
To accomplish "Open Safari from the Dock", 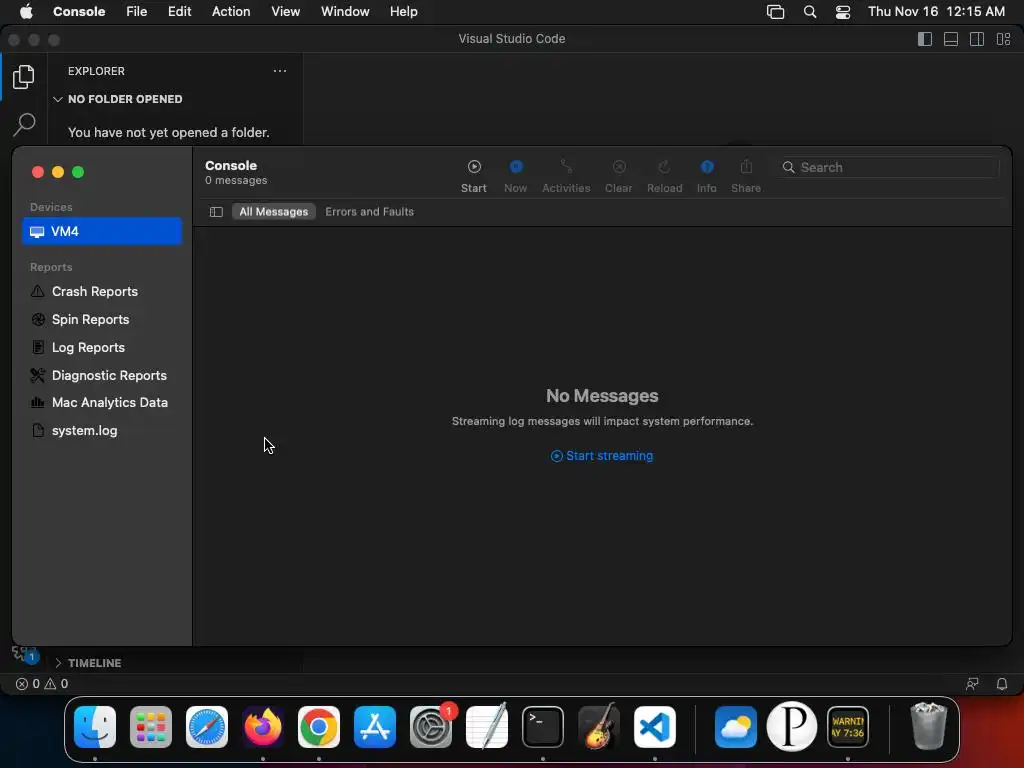I will pyautogui.click(x=207, y=727).
